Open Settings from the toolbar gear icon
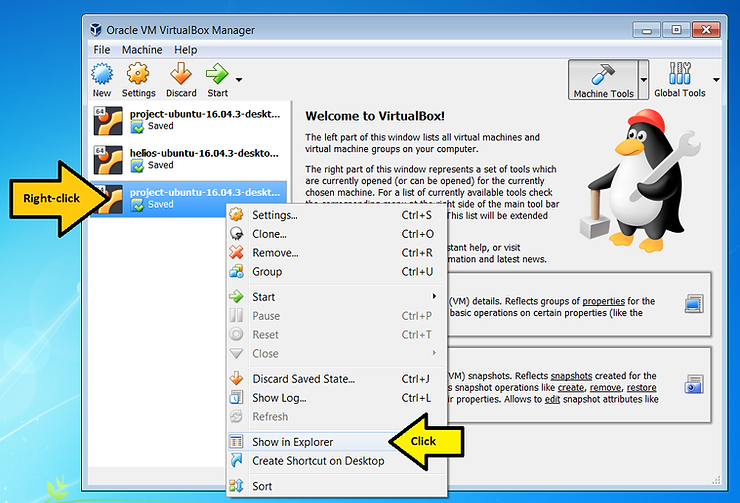This screenshot has width=740, height=503. [138, 75]
